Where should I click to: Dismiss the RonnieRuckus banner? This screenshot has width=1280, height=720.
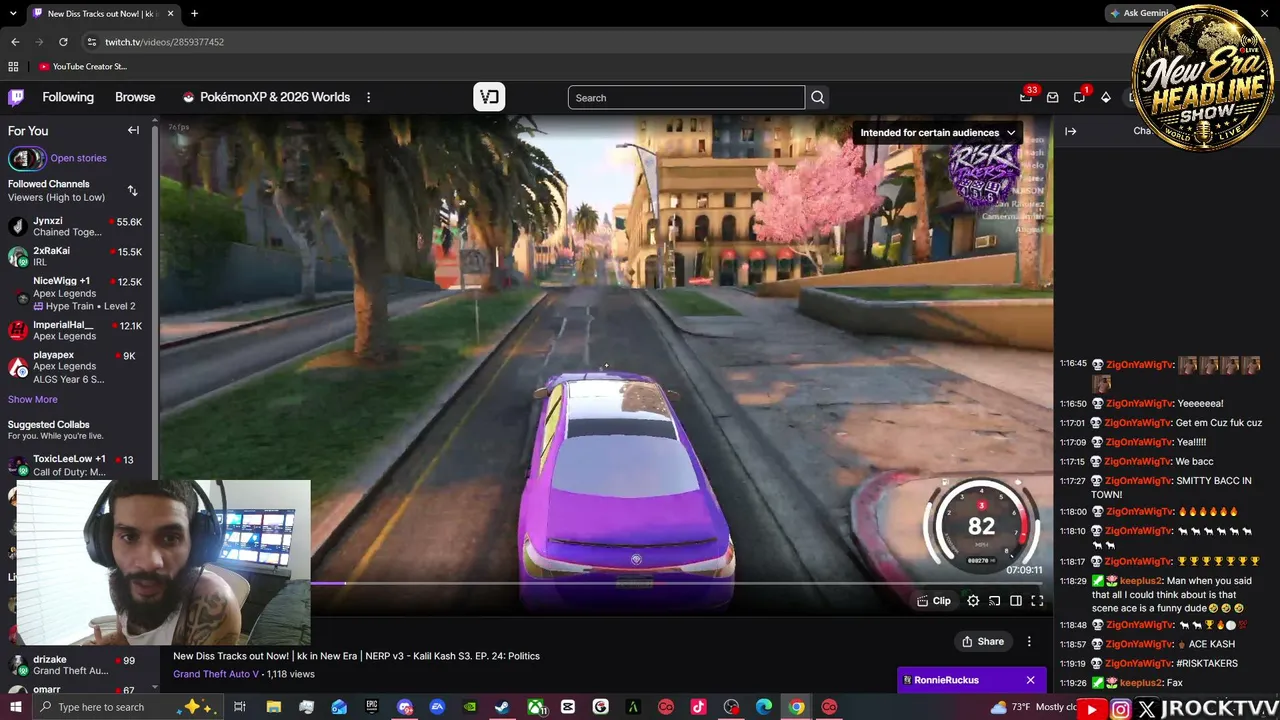[x=1030, y=680]
